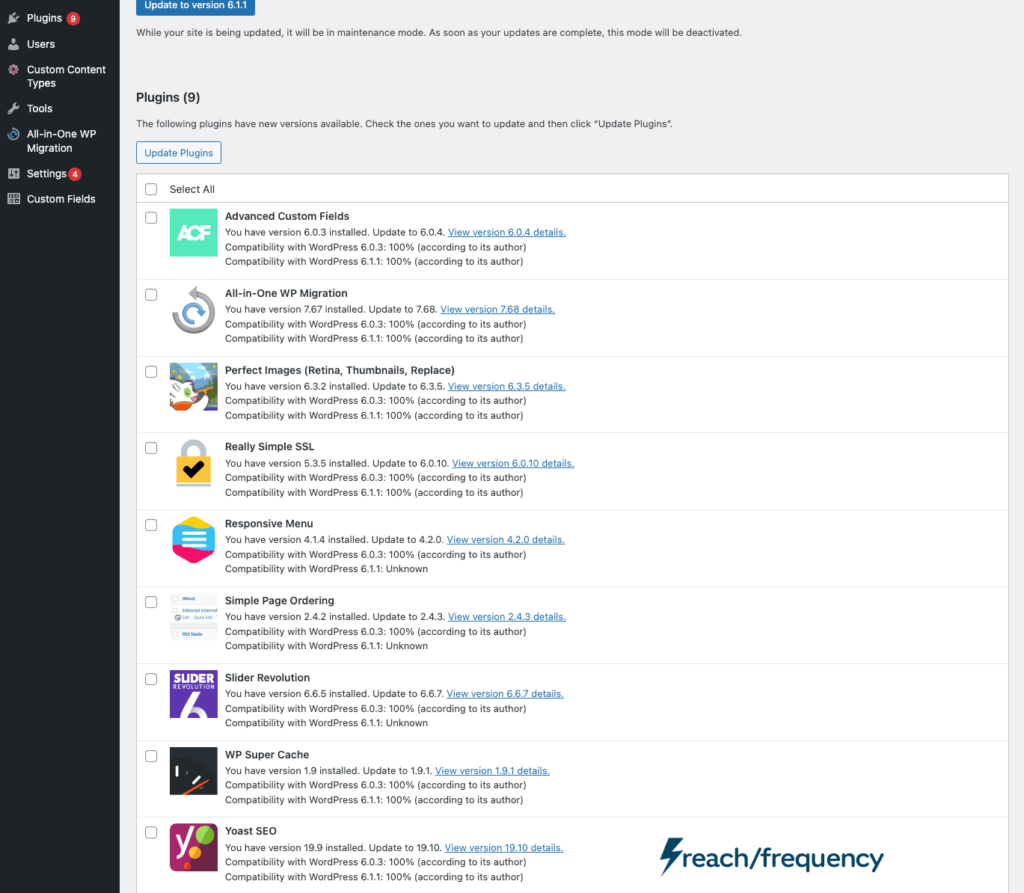Check the Slider Revolution checkbox
The width and height of the screenshot is (1024, 893).
click(x=151, y=679)
